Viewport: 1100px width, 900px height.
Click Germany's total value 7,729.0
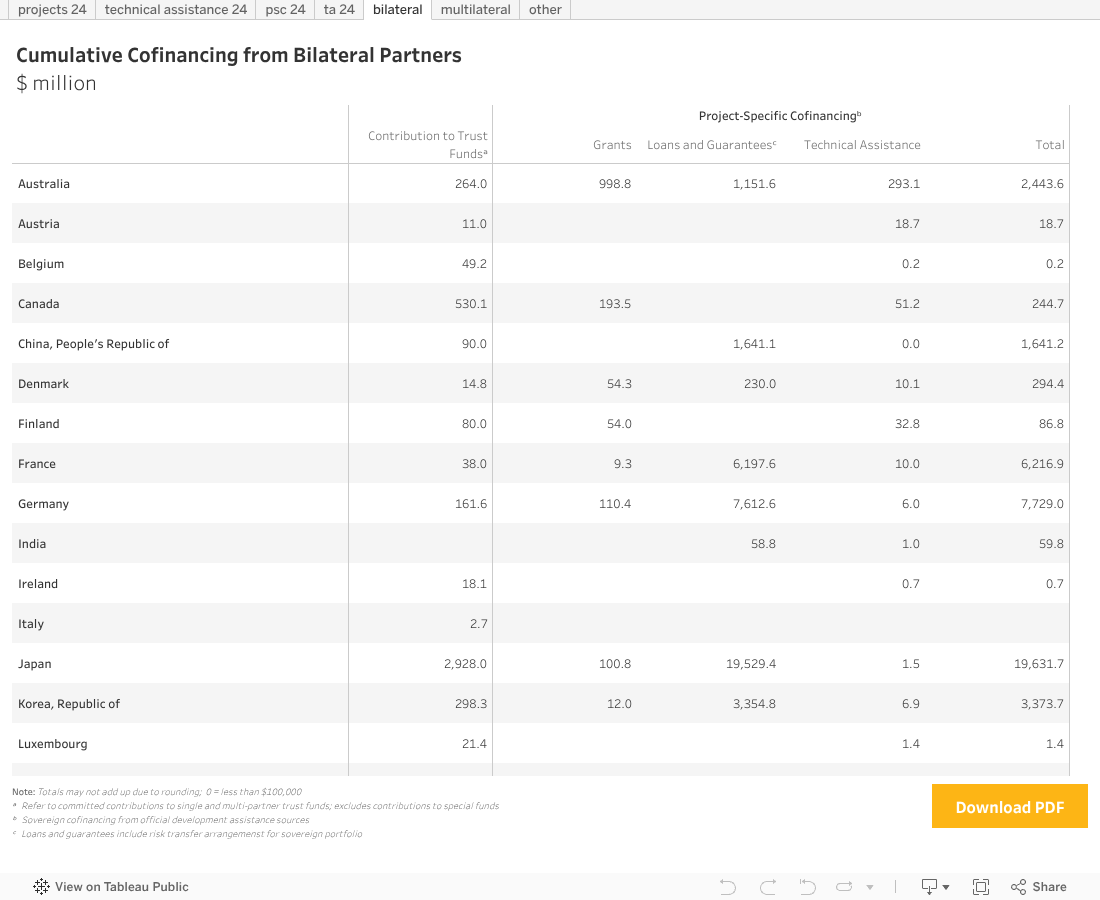[x=1042, y=504]
